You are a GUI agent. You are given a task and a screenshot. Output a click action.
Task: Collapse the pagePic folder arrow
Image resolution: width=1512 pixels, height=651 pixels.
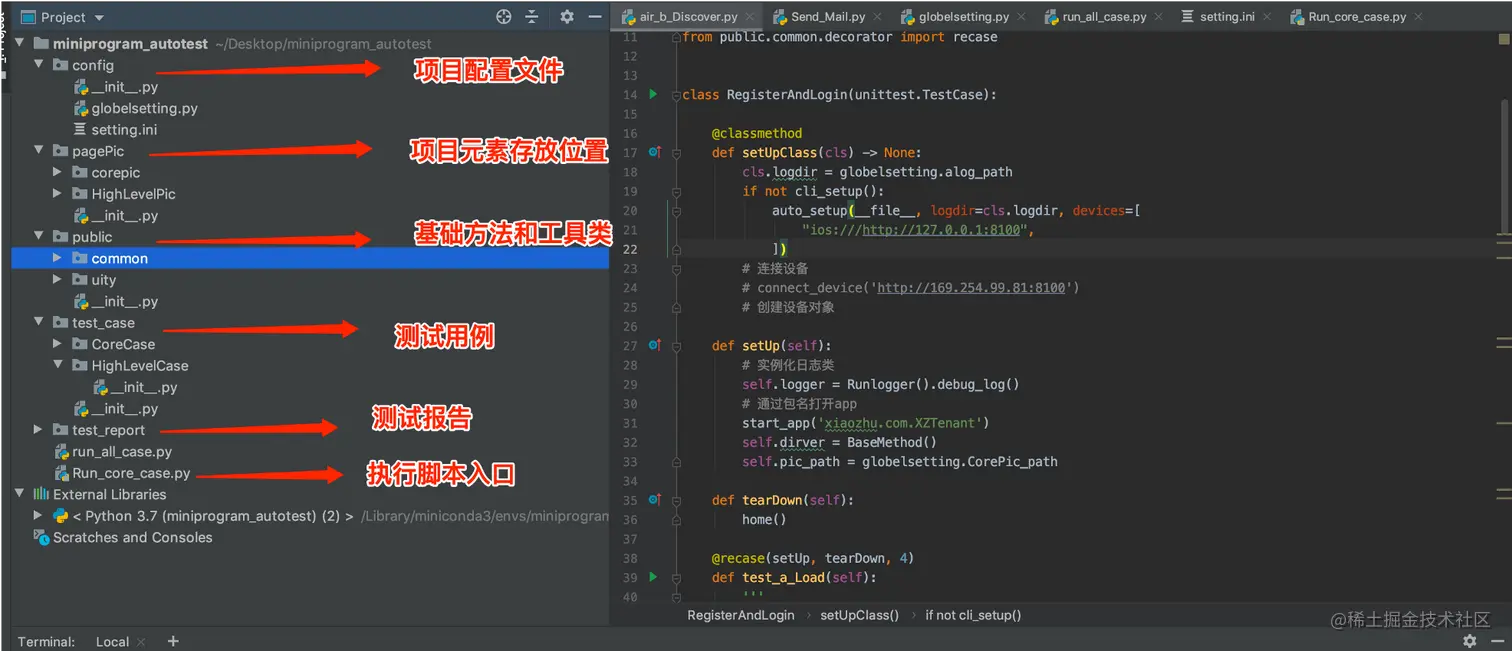[x=39, y=151]
